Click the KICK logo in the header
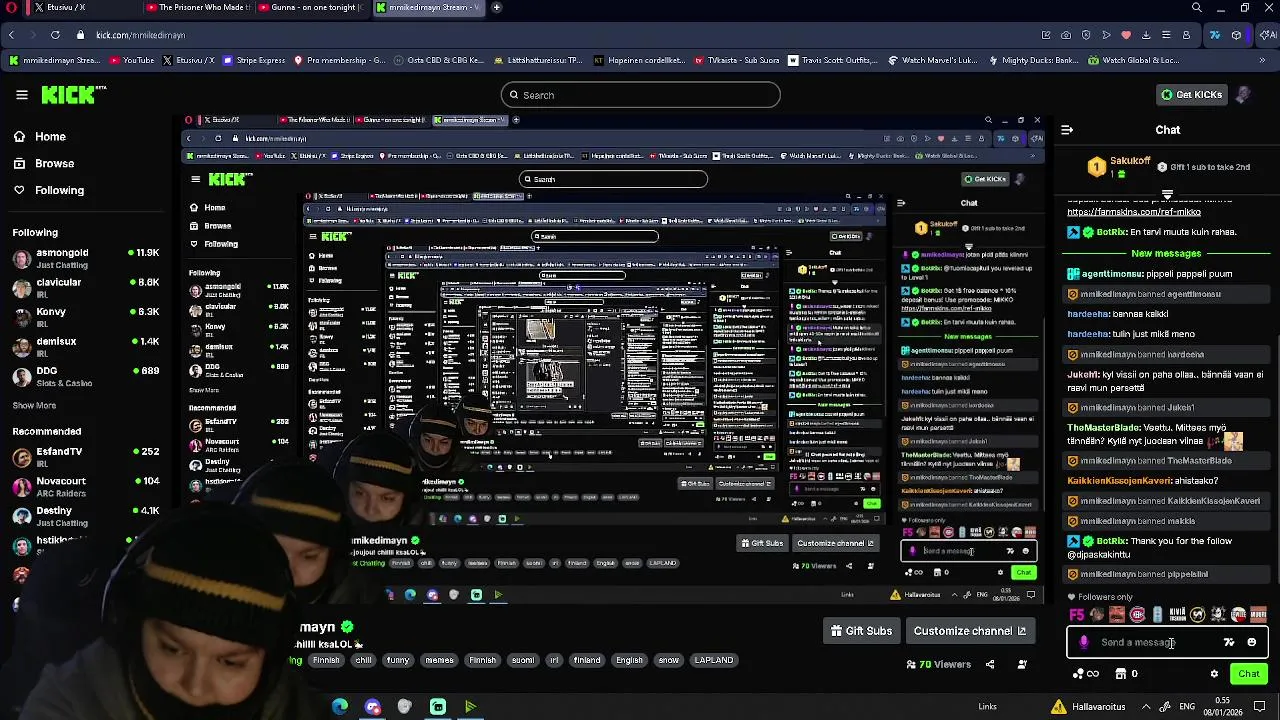Screen dimensions: 1280x720 pos(74,95)
